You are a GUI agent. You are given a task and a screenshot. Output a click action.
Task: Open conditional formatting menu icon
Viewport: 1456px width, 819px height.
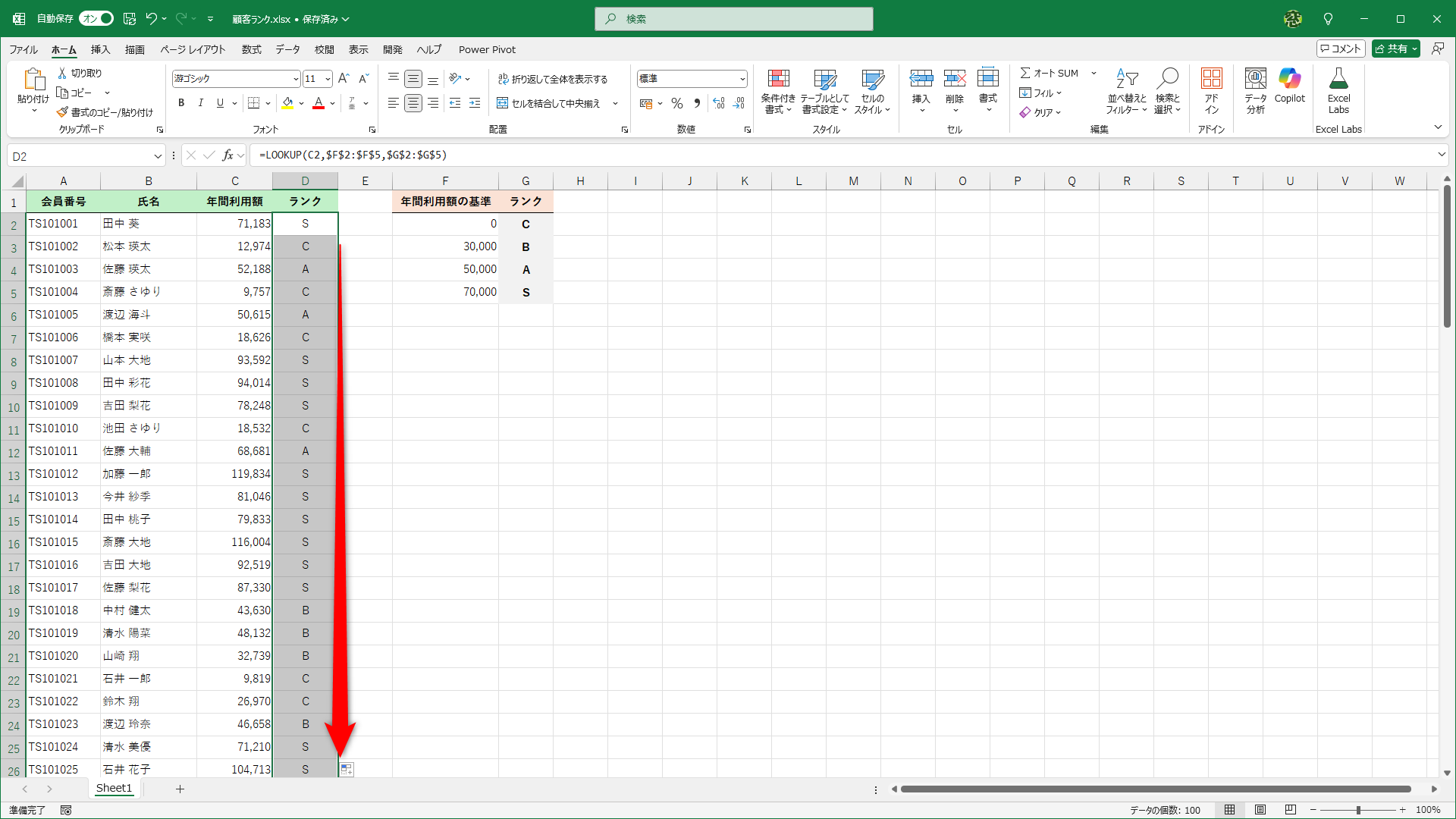(778, 79)
